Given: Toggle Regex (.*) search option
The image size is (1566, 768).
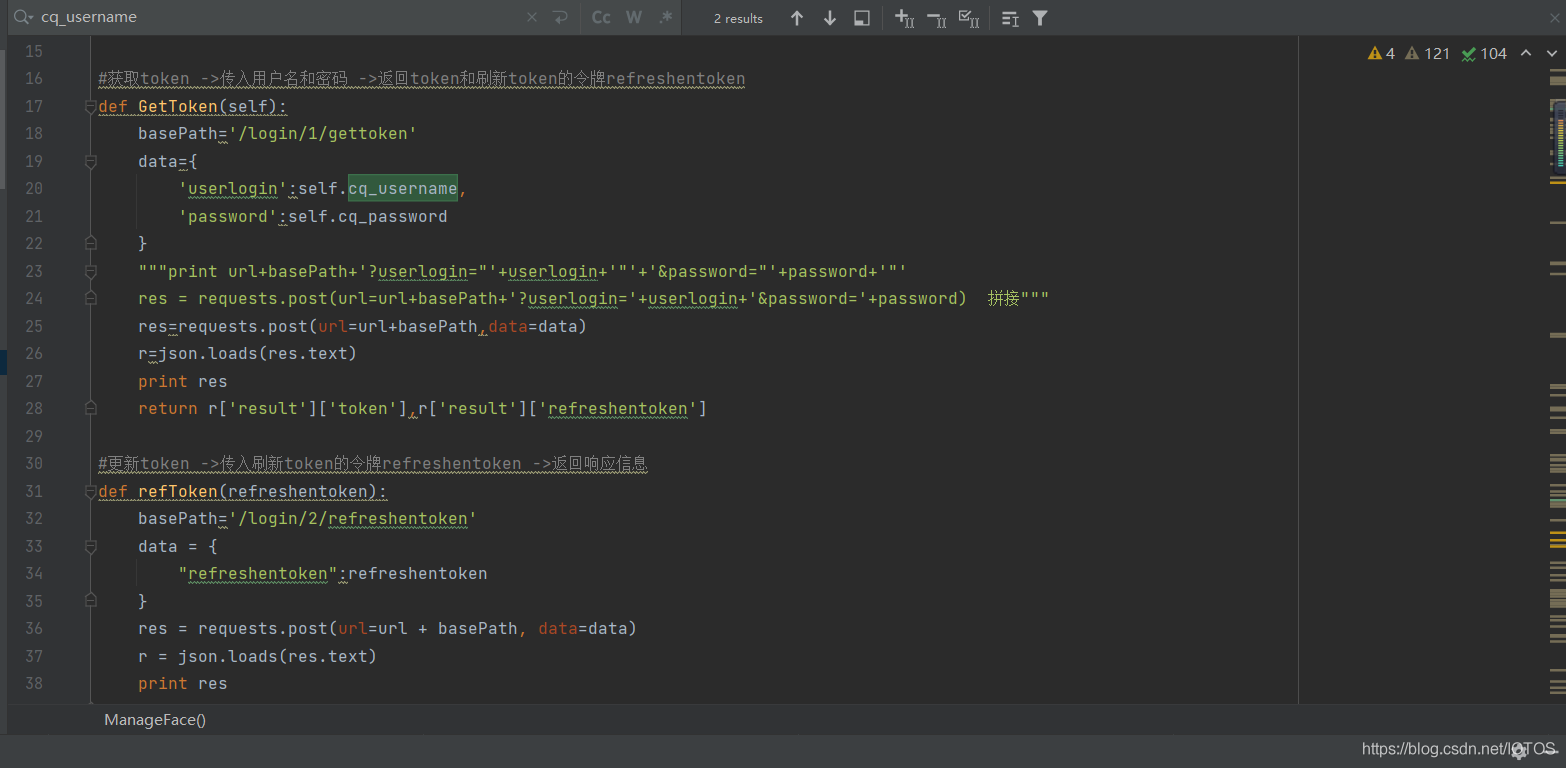Looking at the screenshot, I should point(666,18).
